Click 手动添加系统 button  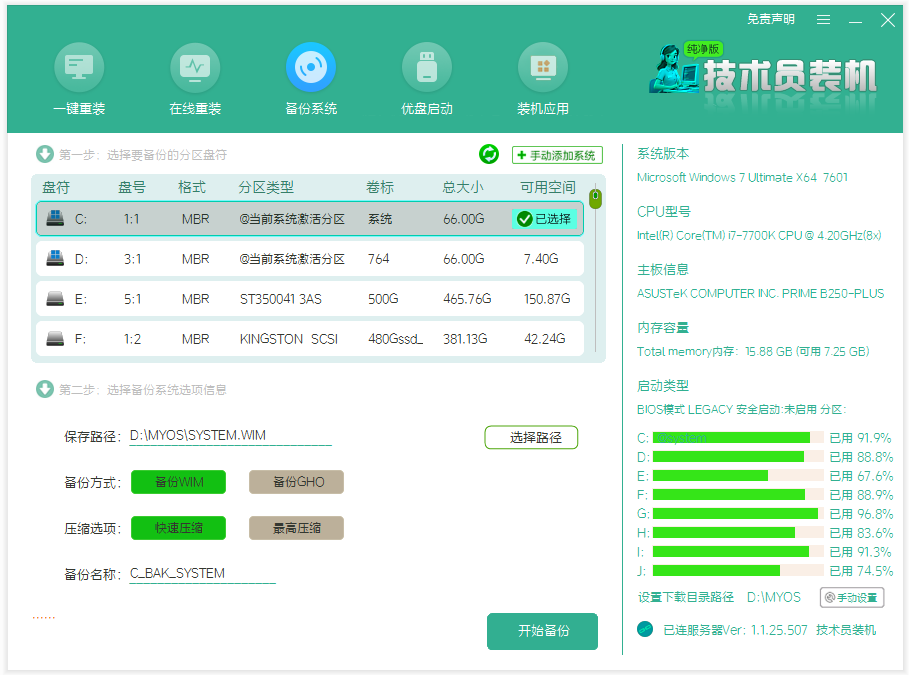(x=557, y=155)
